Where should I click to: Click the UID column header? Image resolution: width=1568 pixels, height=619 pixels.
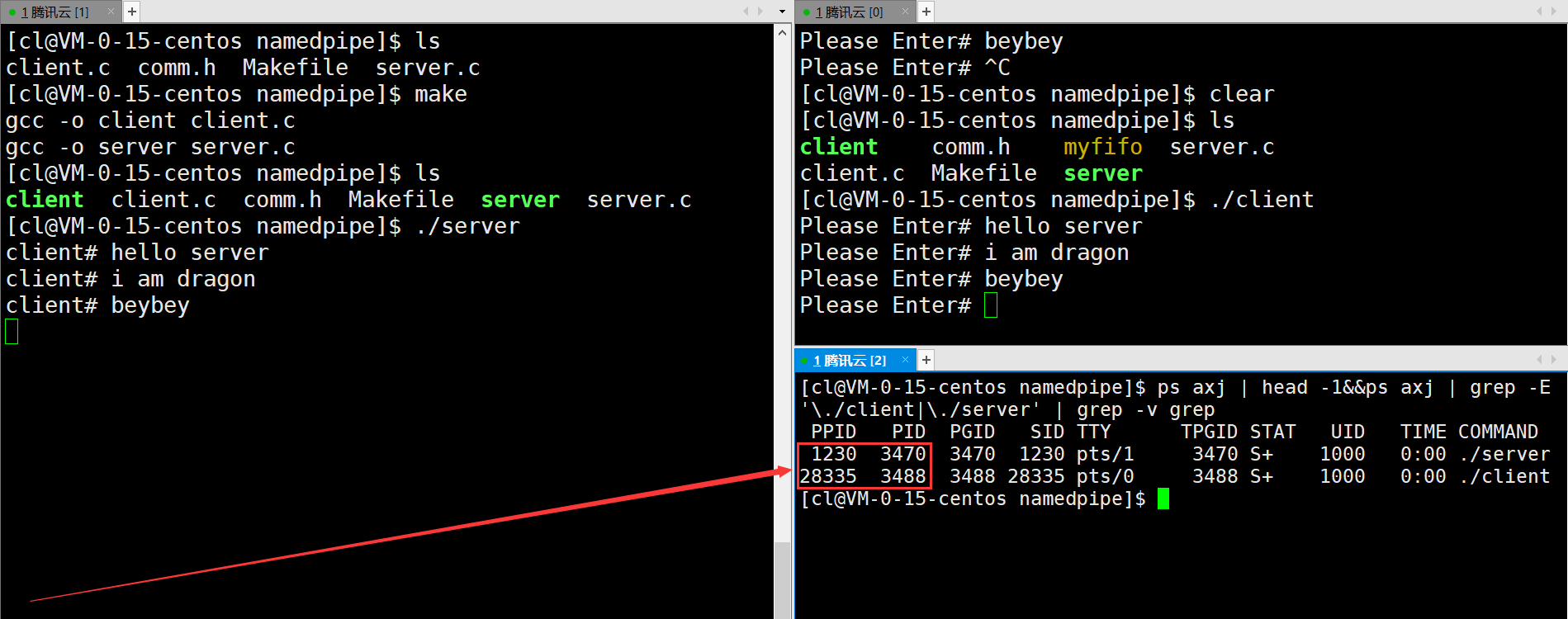click(1348, 432)
